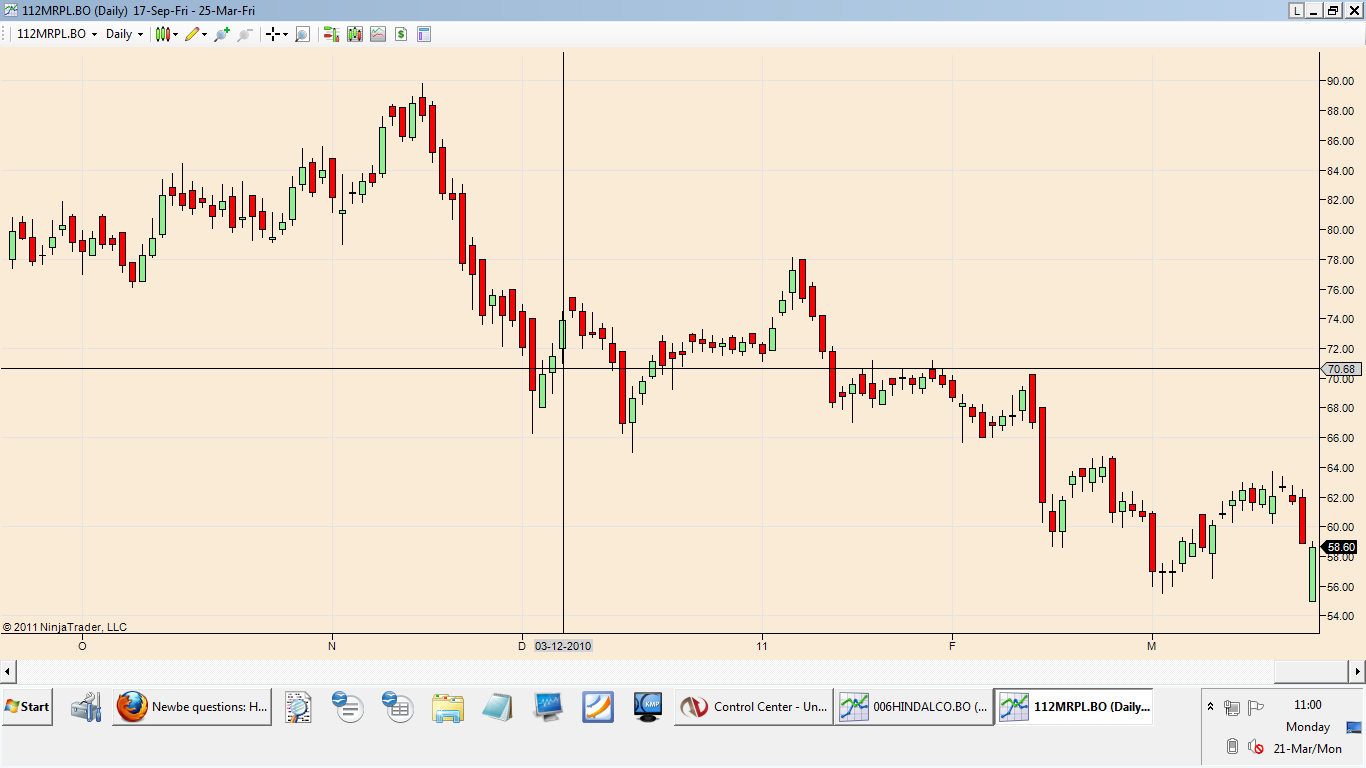Image resolution: width=1366 pixels, height=768 pixels.
Task: Open the Windows Start button
Action: tap(27, 707)
